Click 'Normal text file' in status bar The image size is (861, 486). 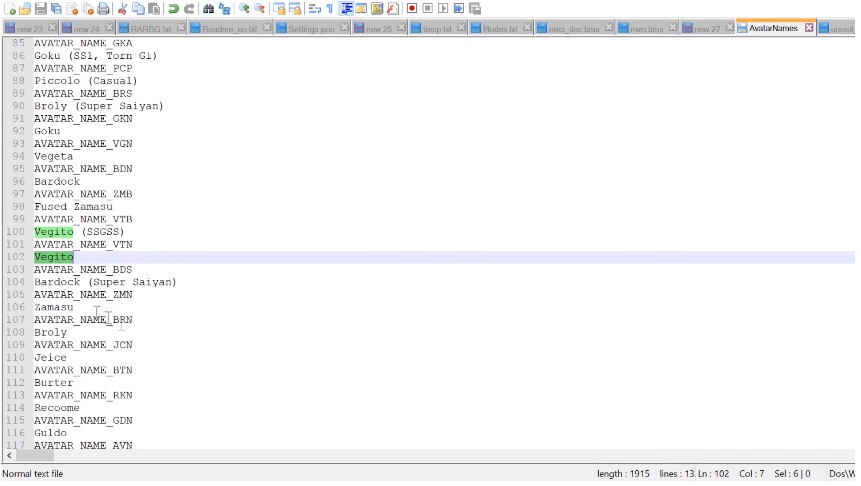[32, 474]
